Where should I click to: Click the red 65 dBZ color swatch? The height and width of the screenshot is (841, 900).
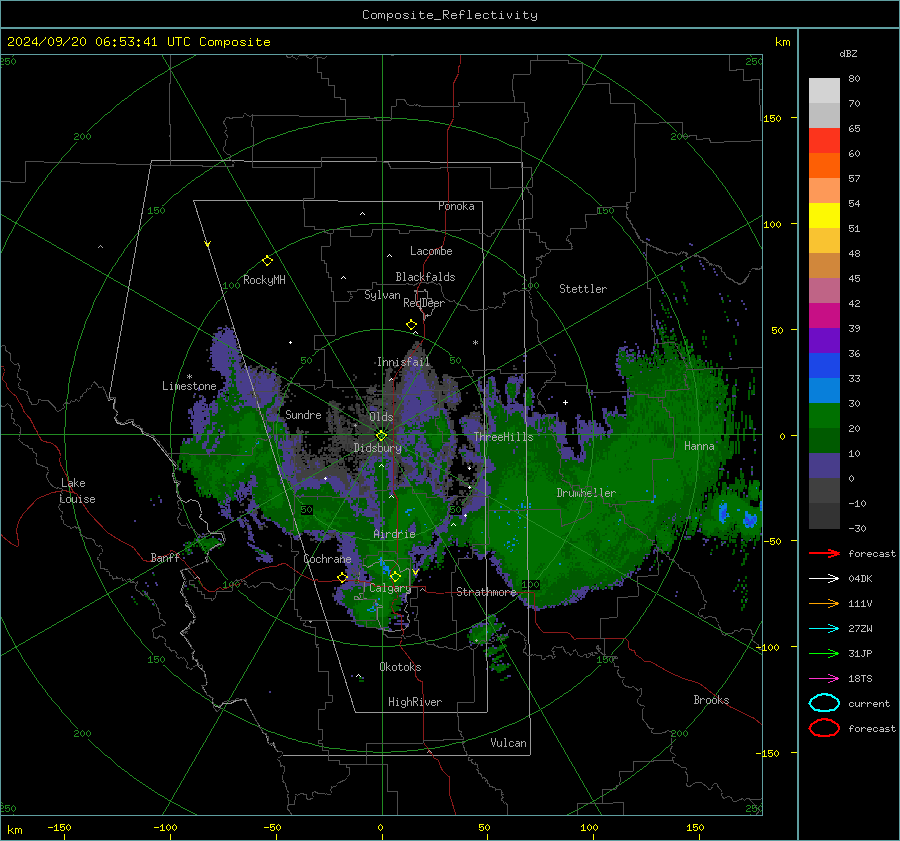point(824,140)
